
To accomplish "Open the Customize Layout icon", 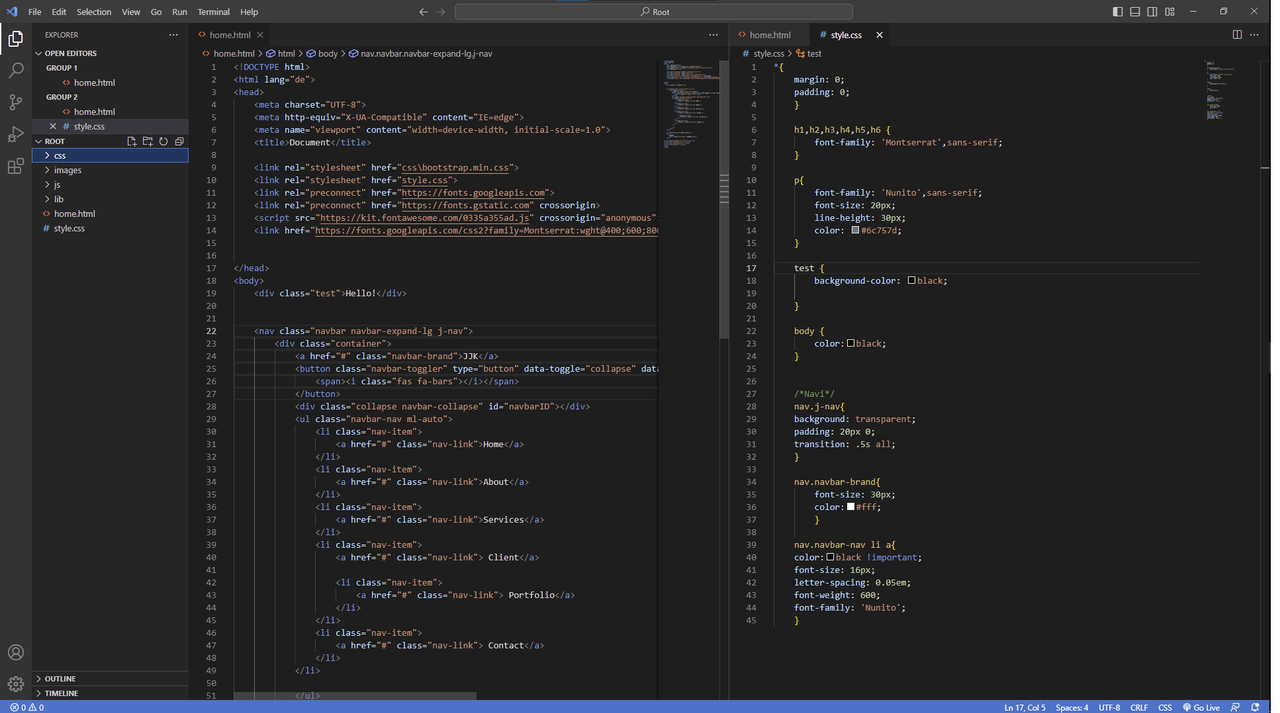I will 1170,12.
